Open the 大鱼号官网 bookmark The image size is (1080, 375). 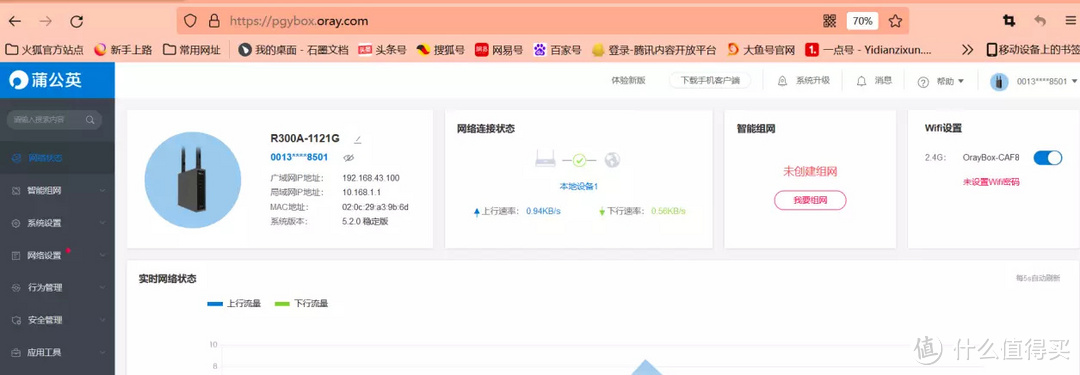tap(761, 50)
